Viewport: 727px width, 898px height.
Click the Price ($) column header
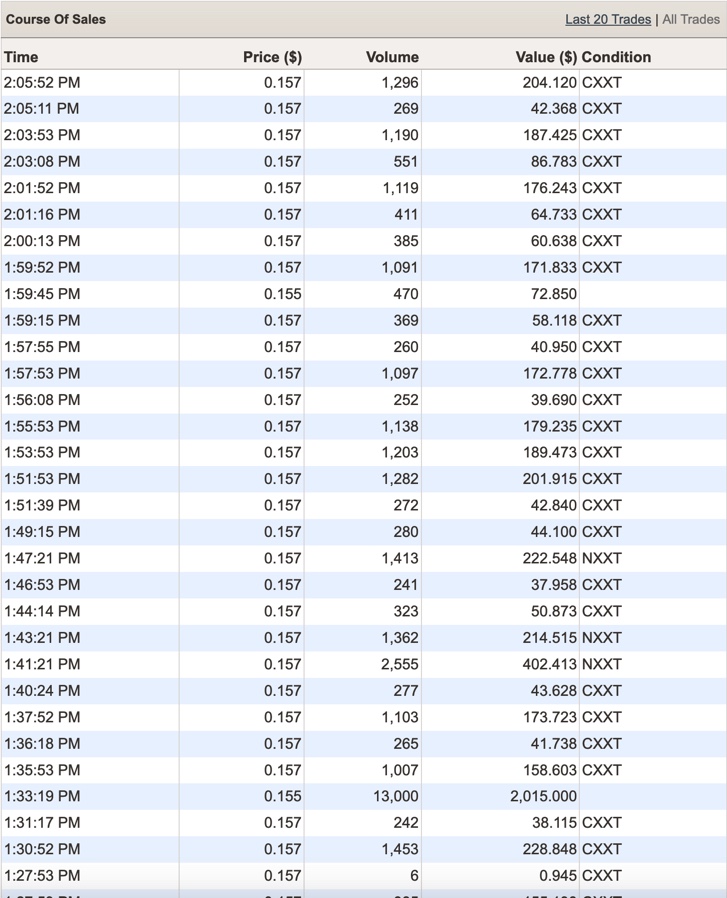pyautogui.click(x=272, y=57)
